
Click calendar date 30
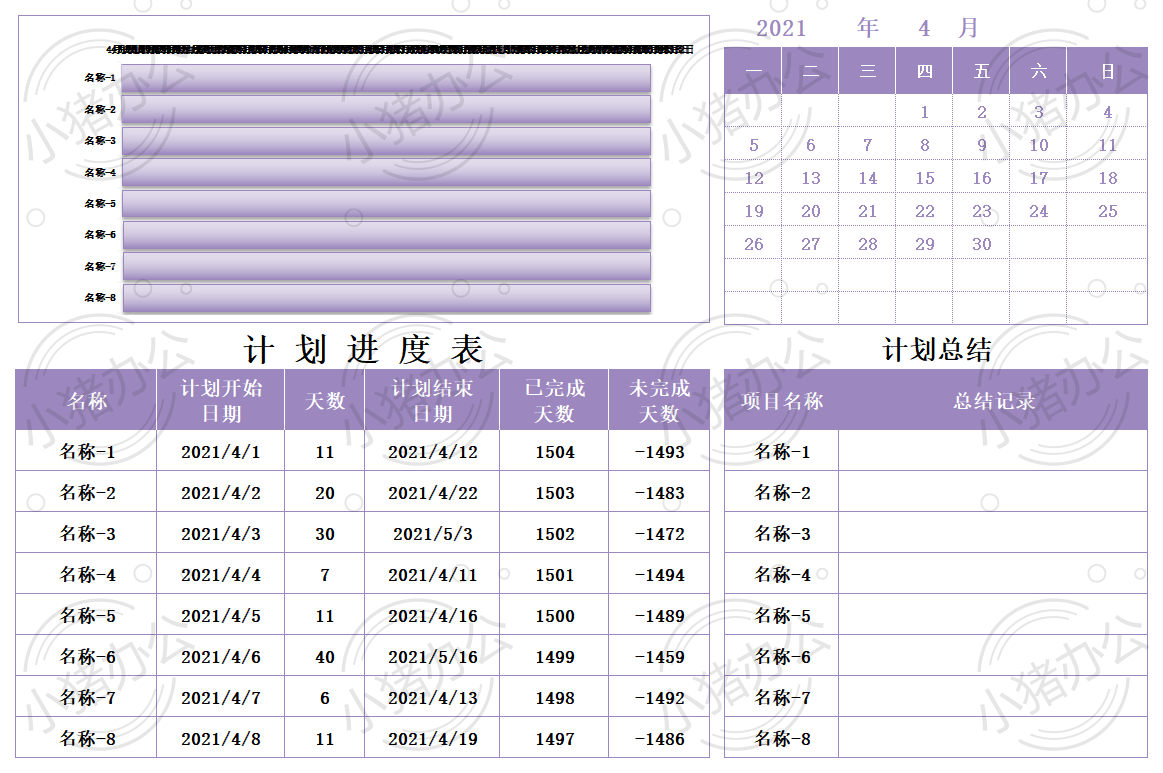pos(981,244)
